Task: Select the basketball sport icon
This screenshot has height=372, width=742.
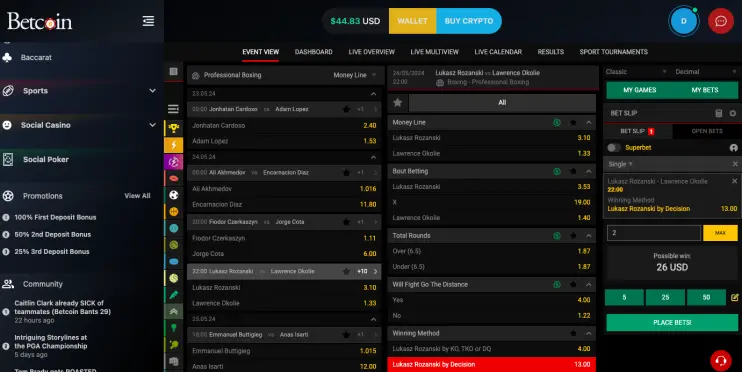Action: pos(174,212)
